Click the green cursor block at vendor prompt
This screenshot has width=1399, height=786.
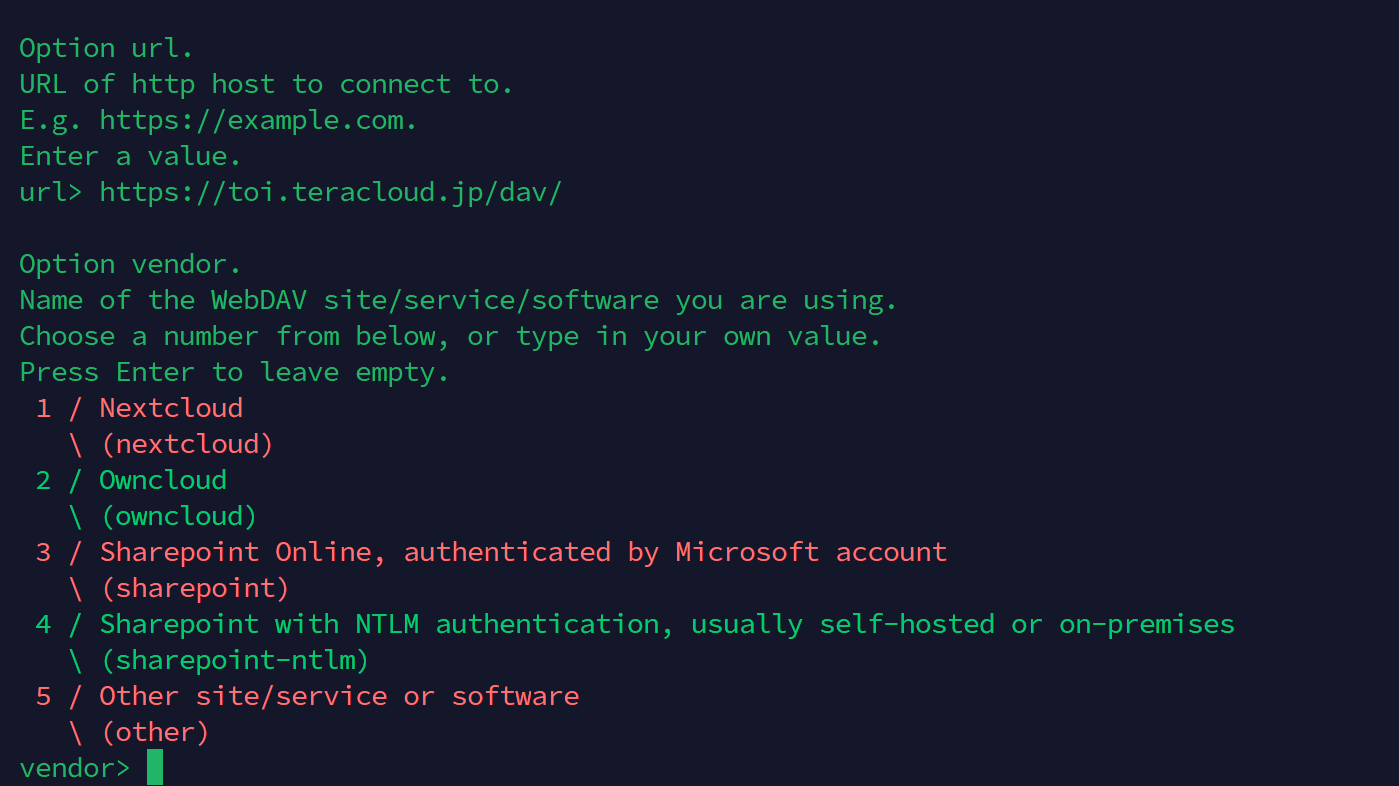coord(155,767)
